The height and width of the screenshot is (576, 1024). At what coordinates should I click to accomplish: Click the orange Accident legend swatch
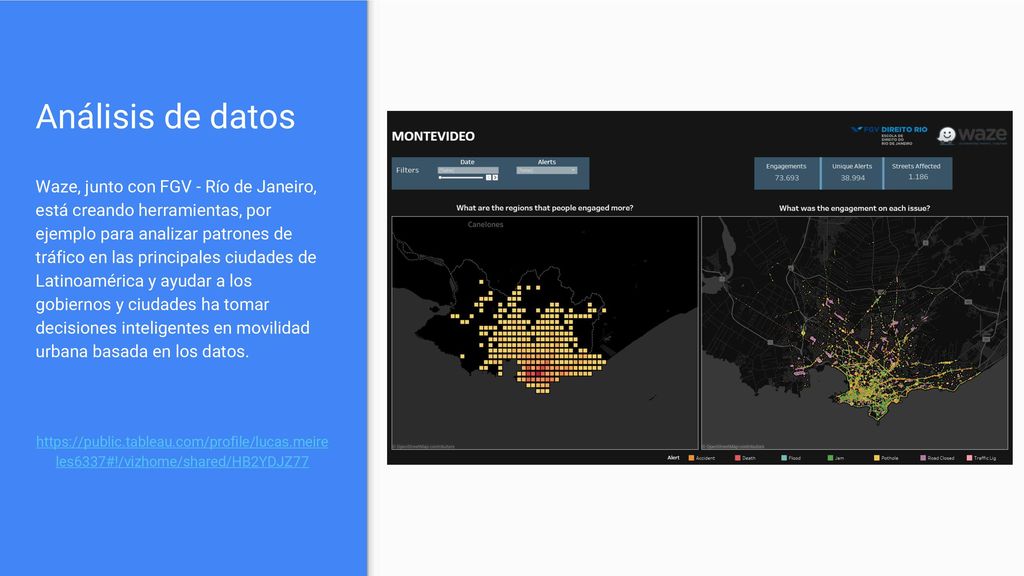tap(691, 458)
